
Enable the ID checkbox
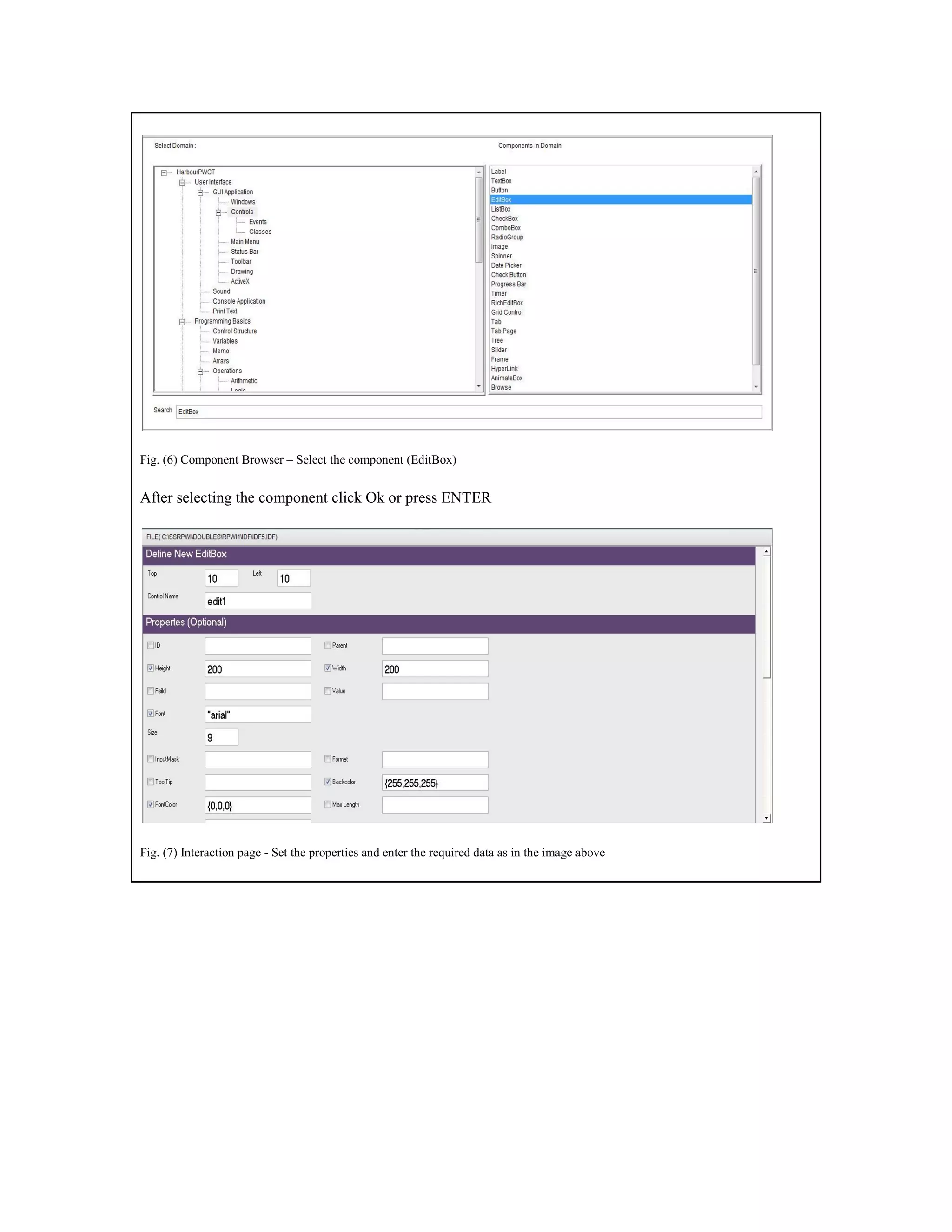click(x=151, y=645)
